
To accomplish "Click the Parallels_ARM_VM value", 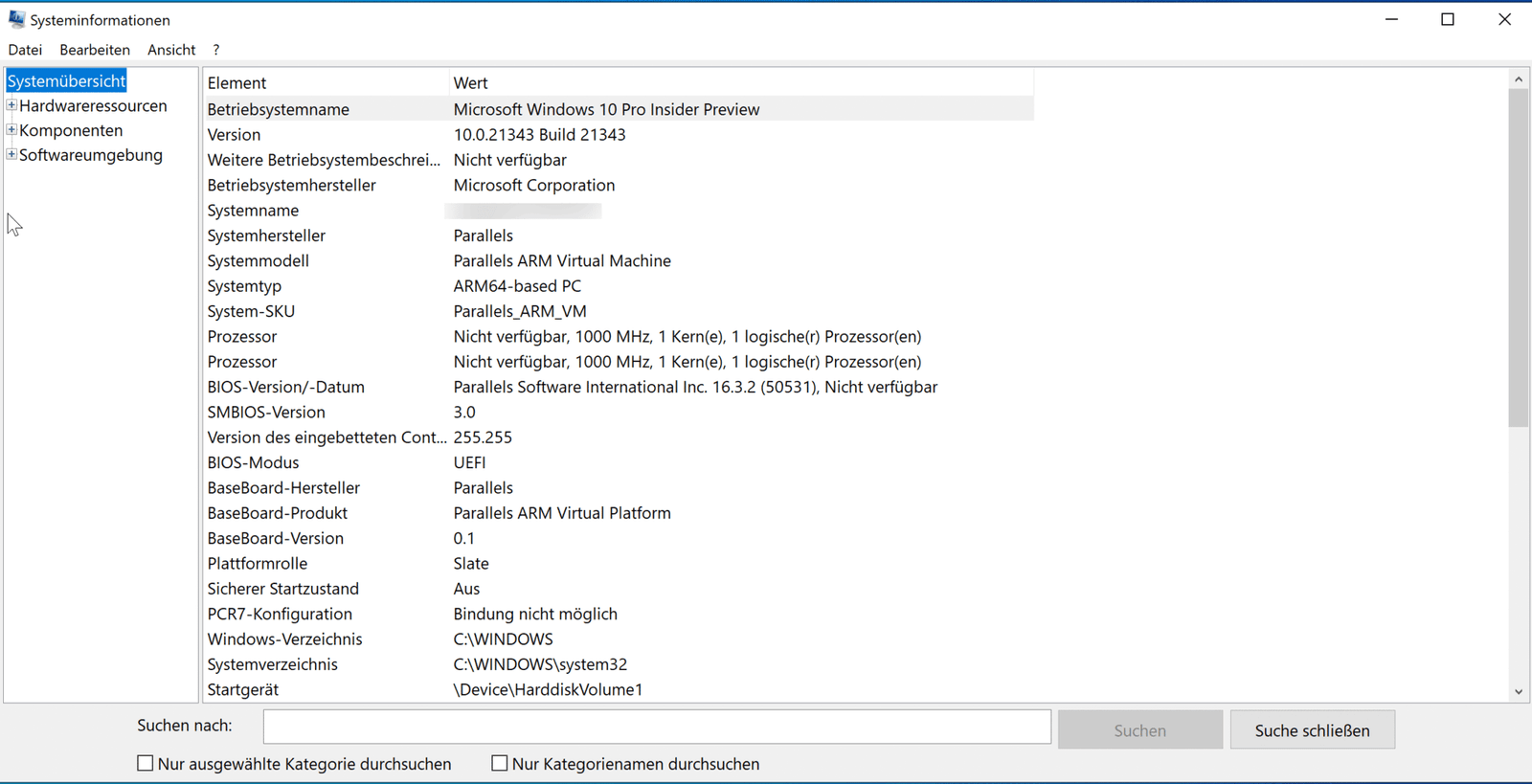I will coord(520,311).
